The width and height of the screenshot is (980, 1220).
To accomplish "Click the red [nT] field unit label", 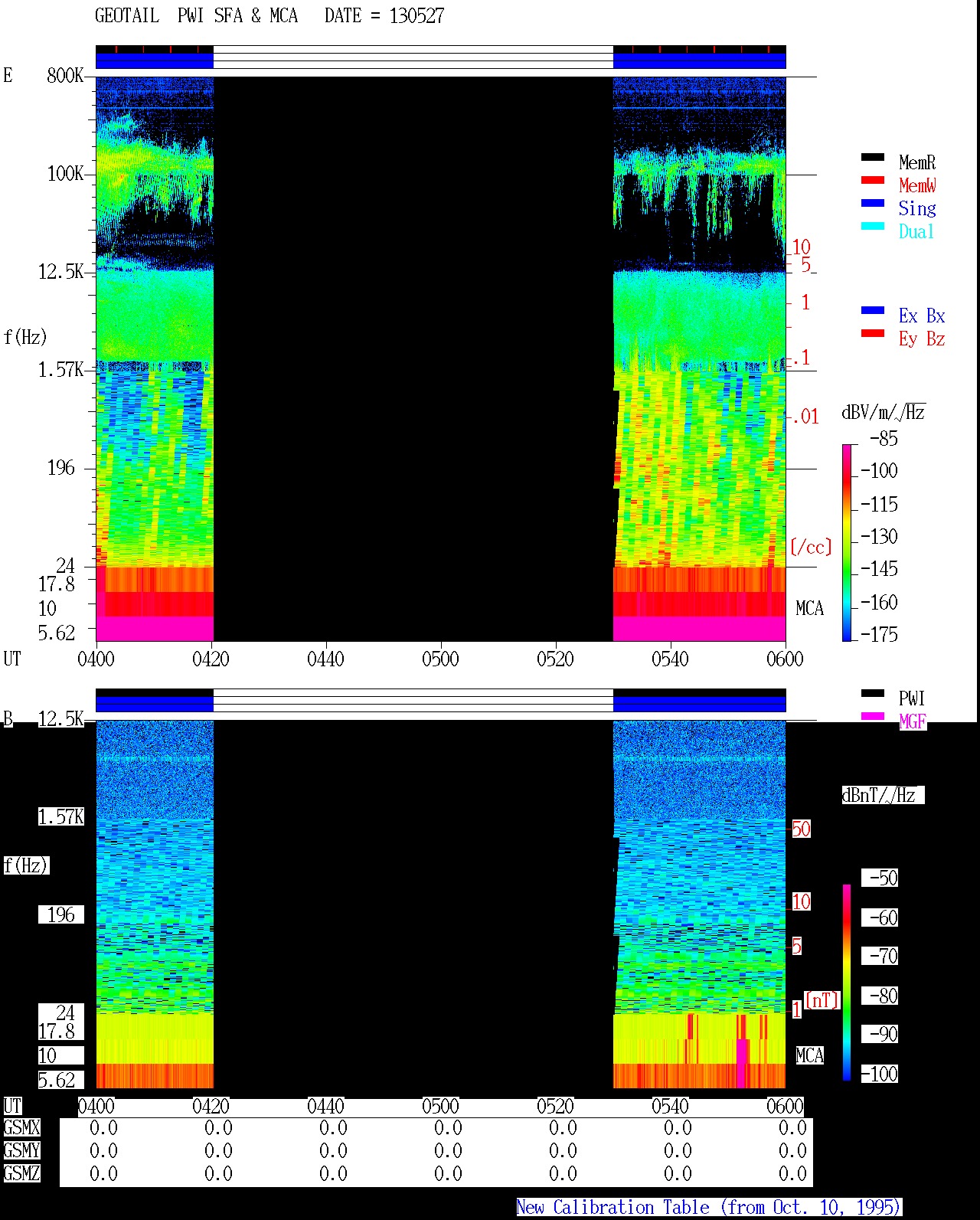I will click(x=822, y=1000).
